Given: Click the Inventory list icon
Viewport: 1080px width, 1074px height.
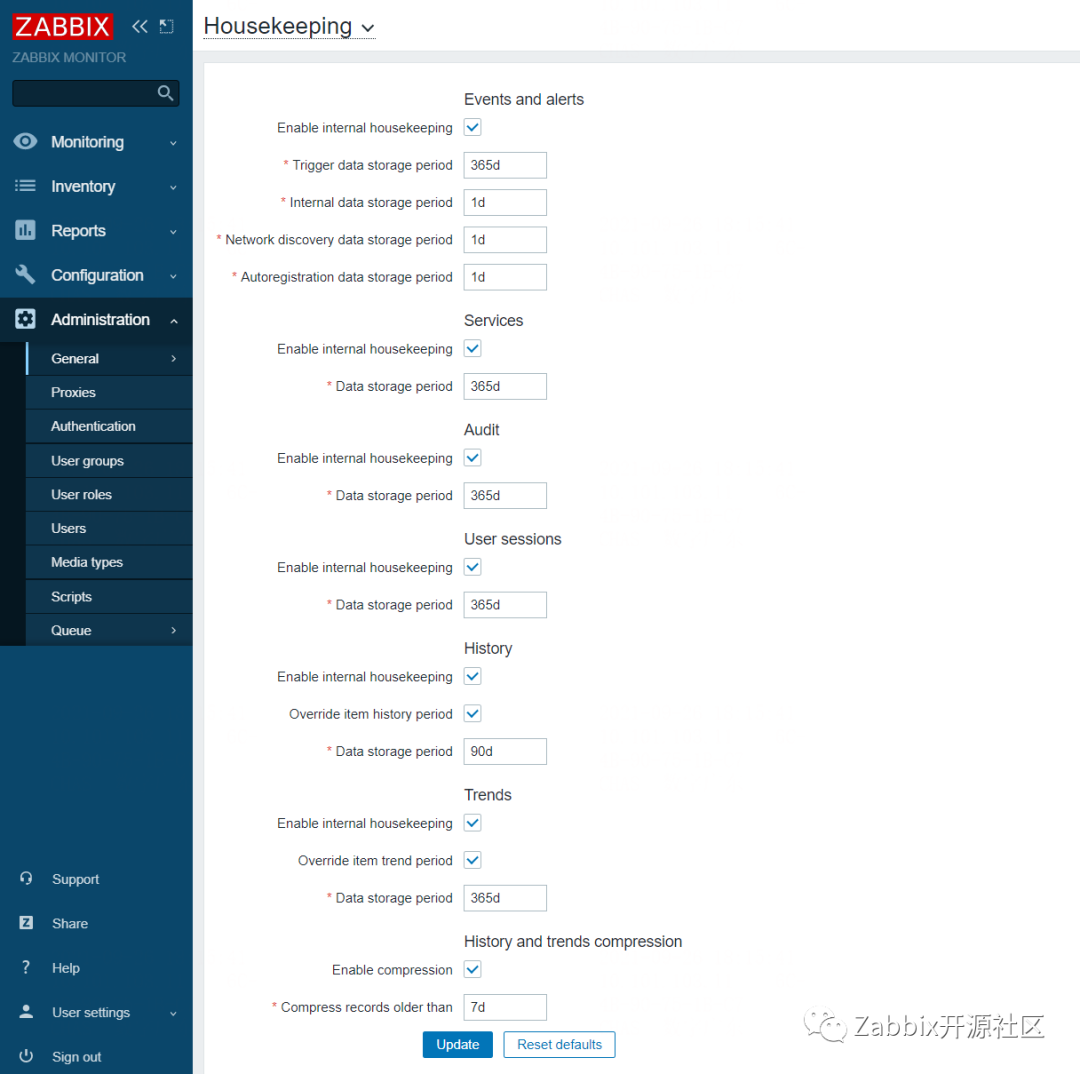Looking at the screenshot, I should tap(25, 186).
